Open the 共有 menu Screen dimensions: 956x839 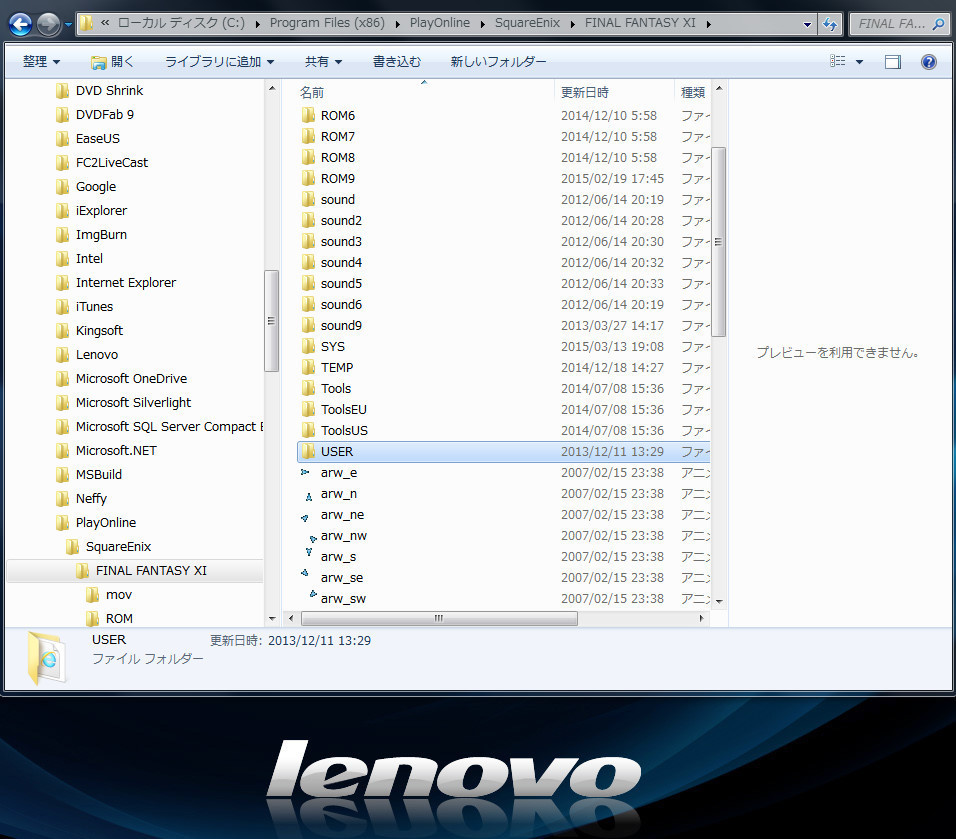[x=323, y=62]
